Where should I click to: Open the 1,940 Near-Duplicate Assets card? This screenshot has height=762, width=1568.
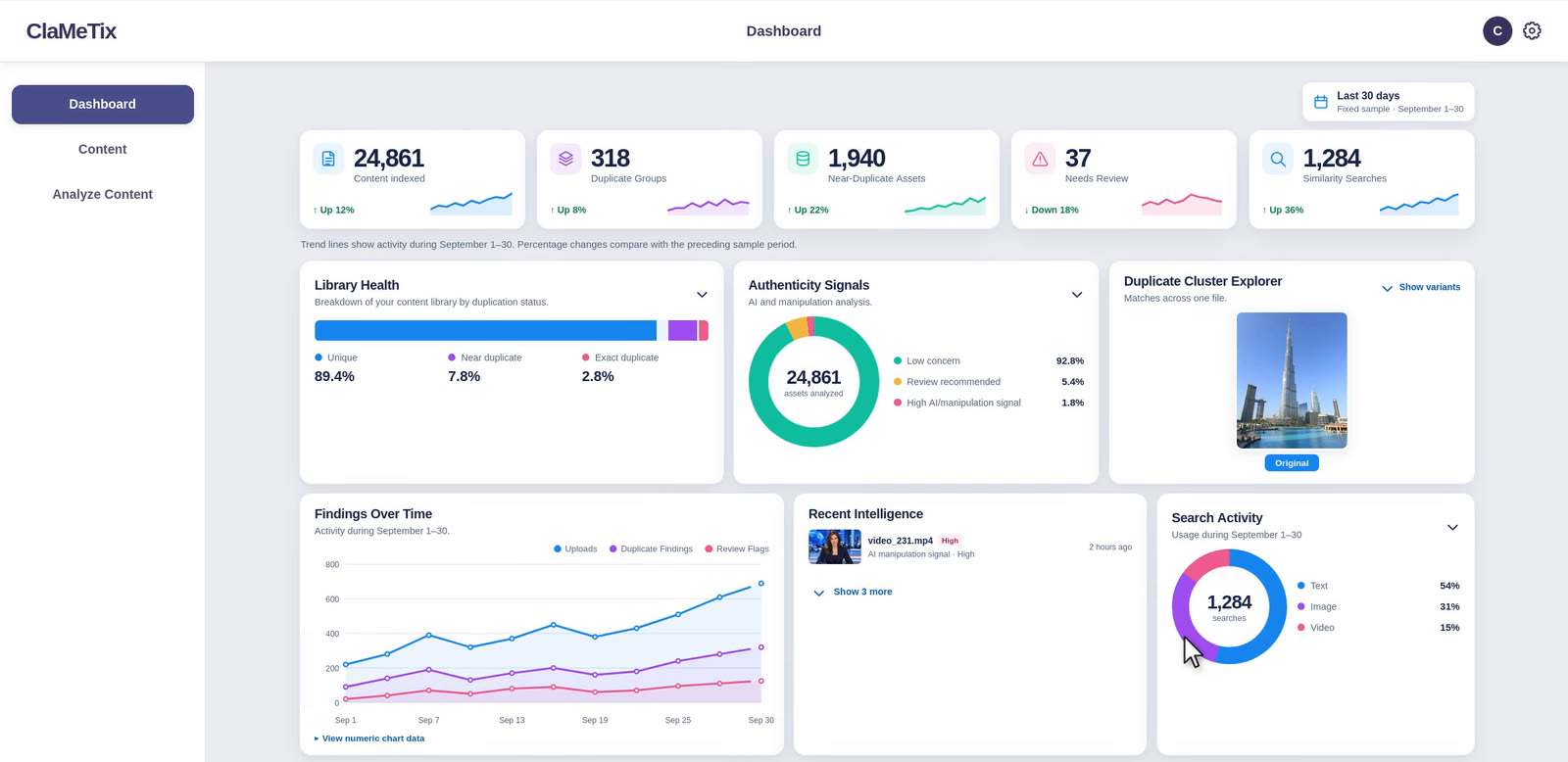click(887, 180)
